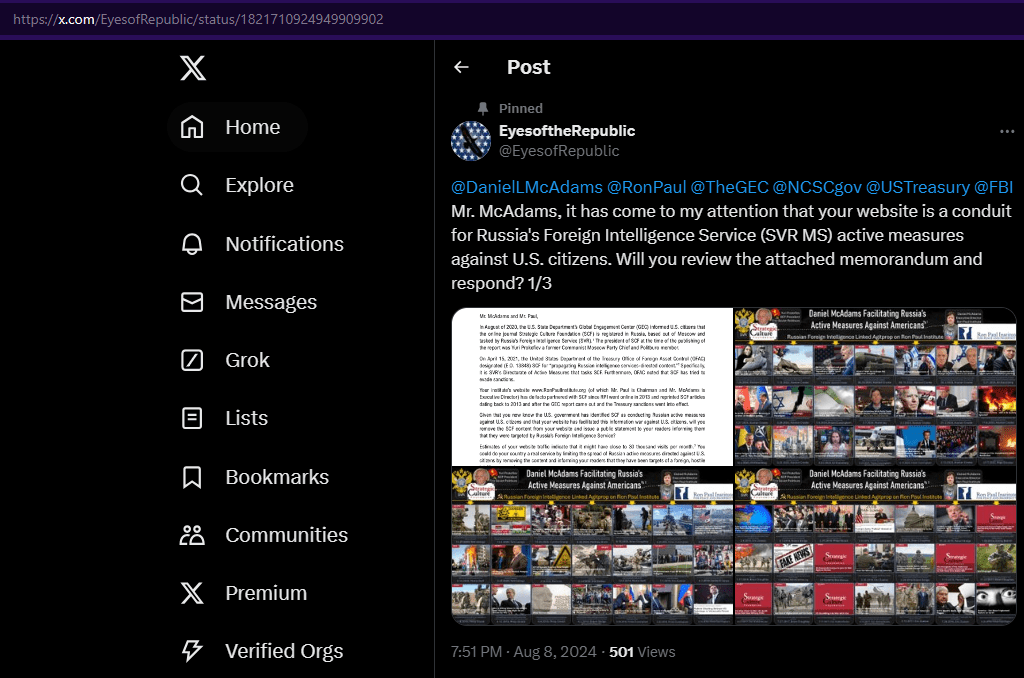Click the @DanielLMcAdams mention

[527, 187]
